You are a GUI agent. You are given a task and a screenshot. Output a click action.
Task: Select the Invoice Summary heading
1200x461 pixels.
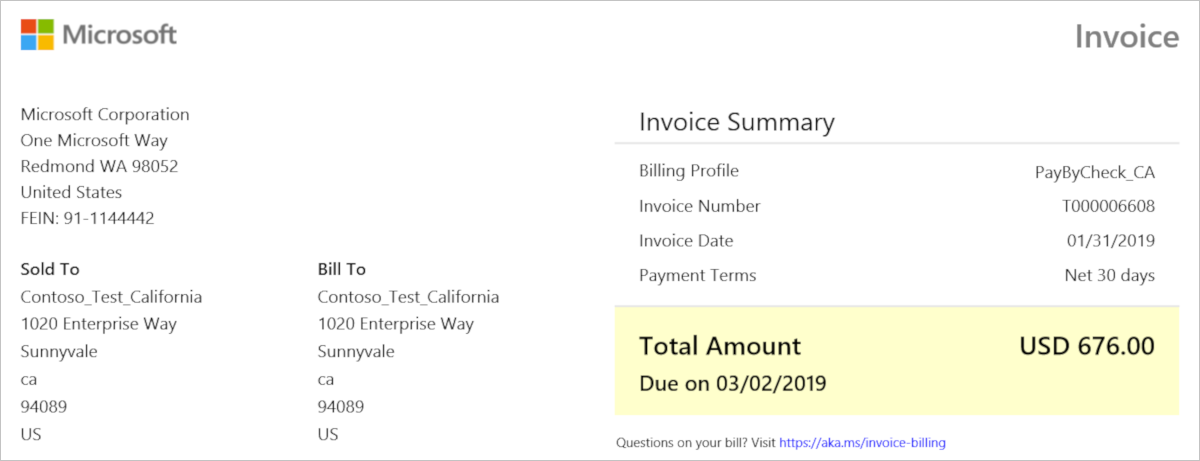click(736, 123)
